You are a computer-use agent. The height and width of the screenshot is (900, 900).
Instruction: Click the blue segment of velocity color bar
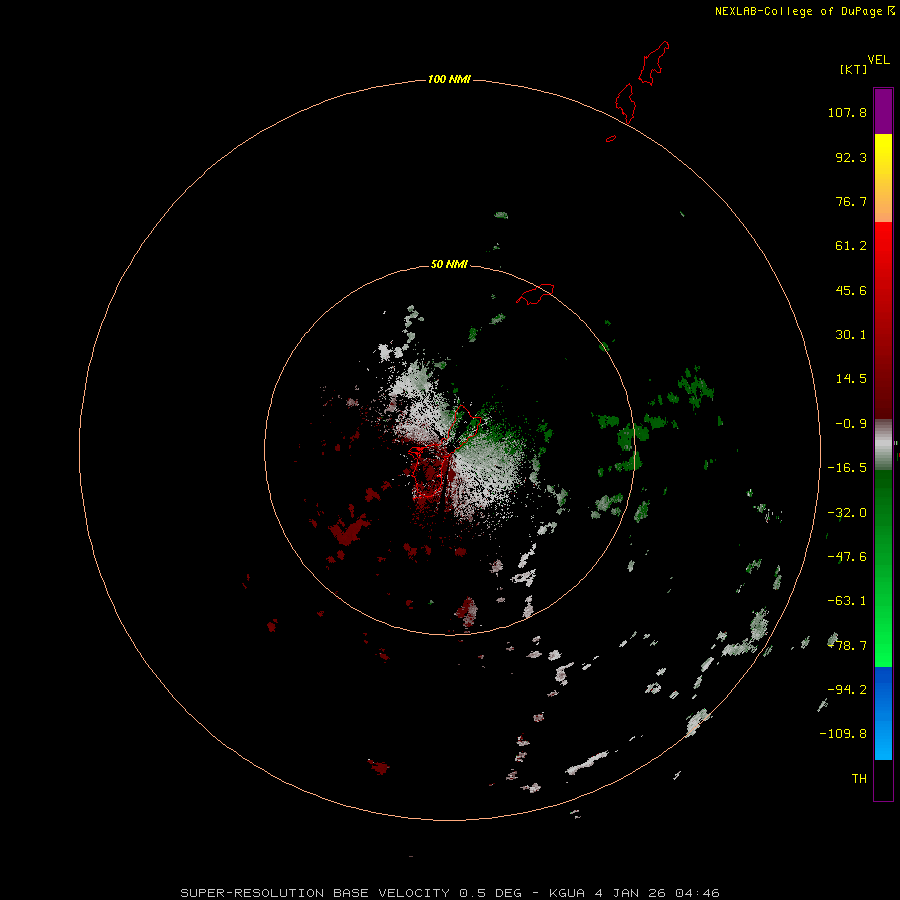click(883, 713)
